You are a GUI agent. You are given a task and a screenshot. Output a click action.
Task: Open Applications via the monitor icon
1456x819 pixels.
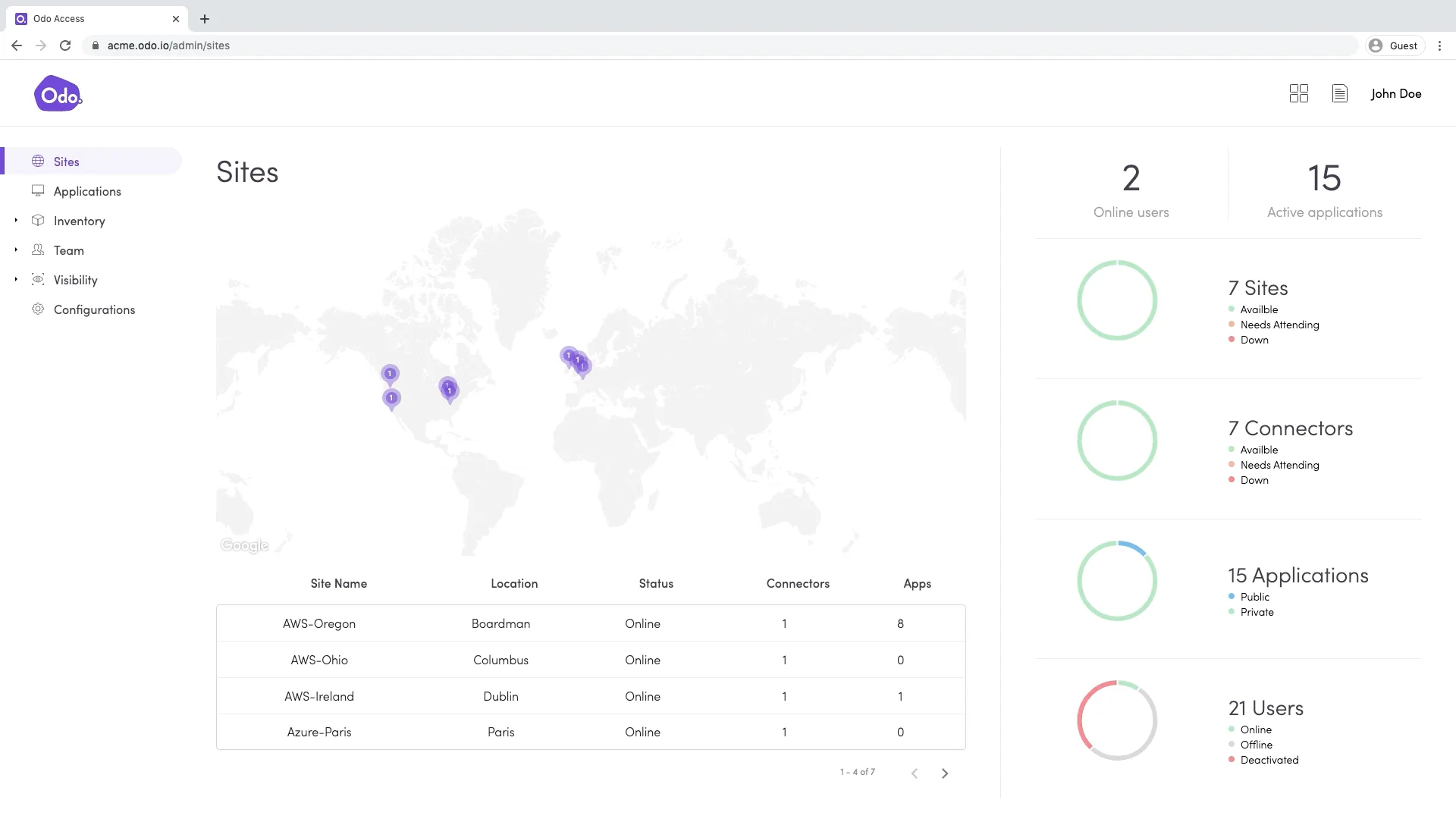pos(38,190)
